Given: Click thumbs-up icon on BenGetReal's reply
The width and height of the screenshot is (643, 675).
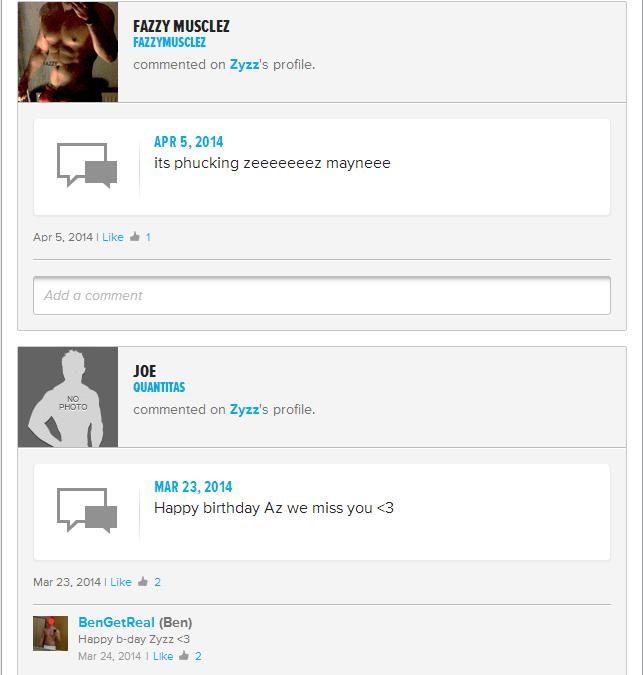Looking at the screenshot, I should point(184,656).
